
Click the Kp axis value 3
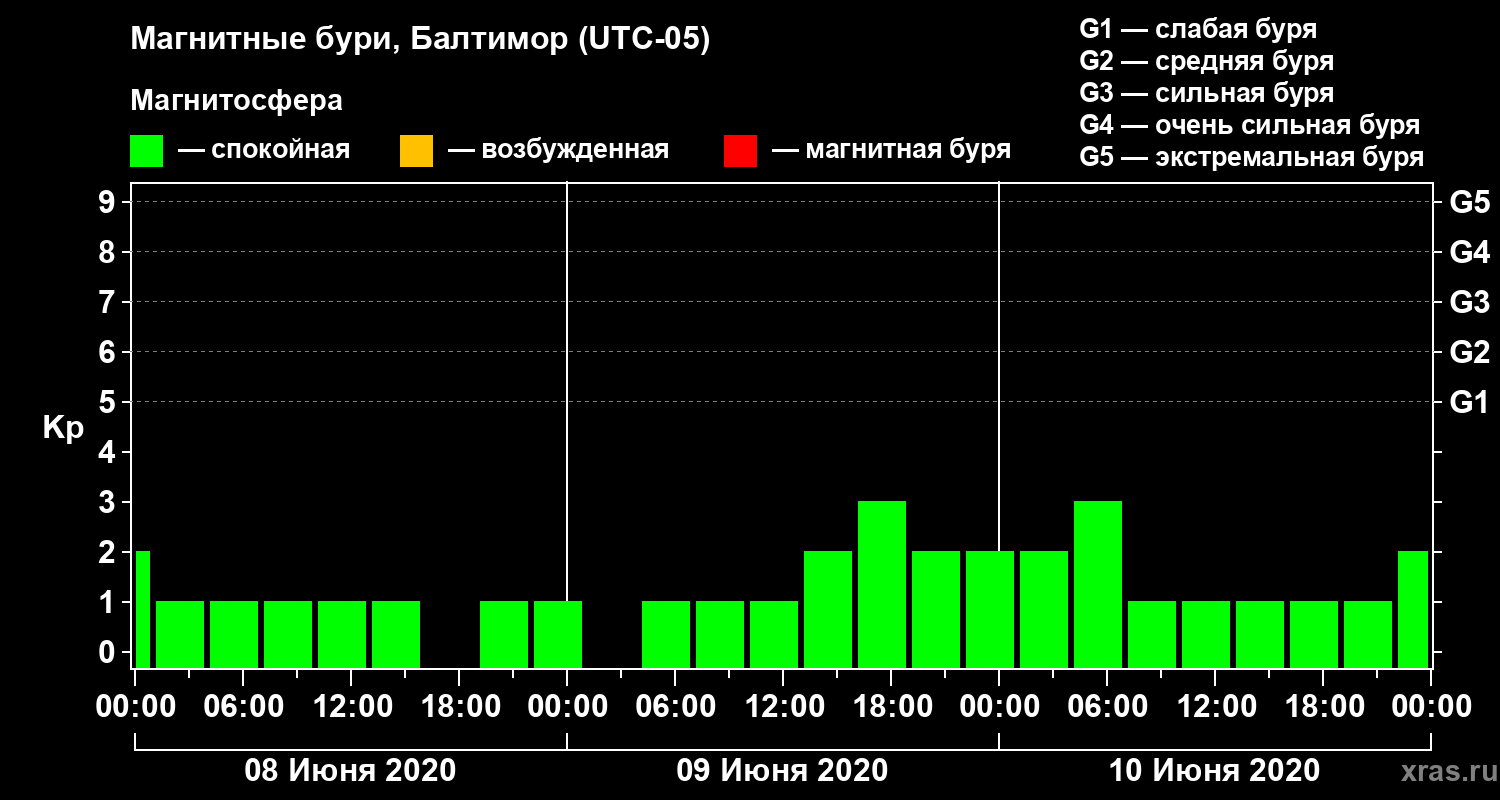click(x=109, y=502)
